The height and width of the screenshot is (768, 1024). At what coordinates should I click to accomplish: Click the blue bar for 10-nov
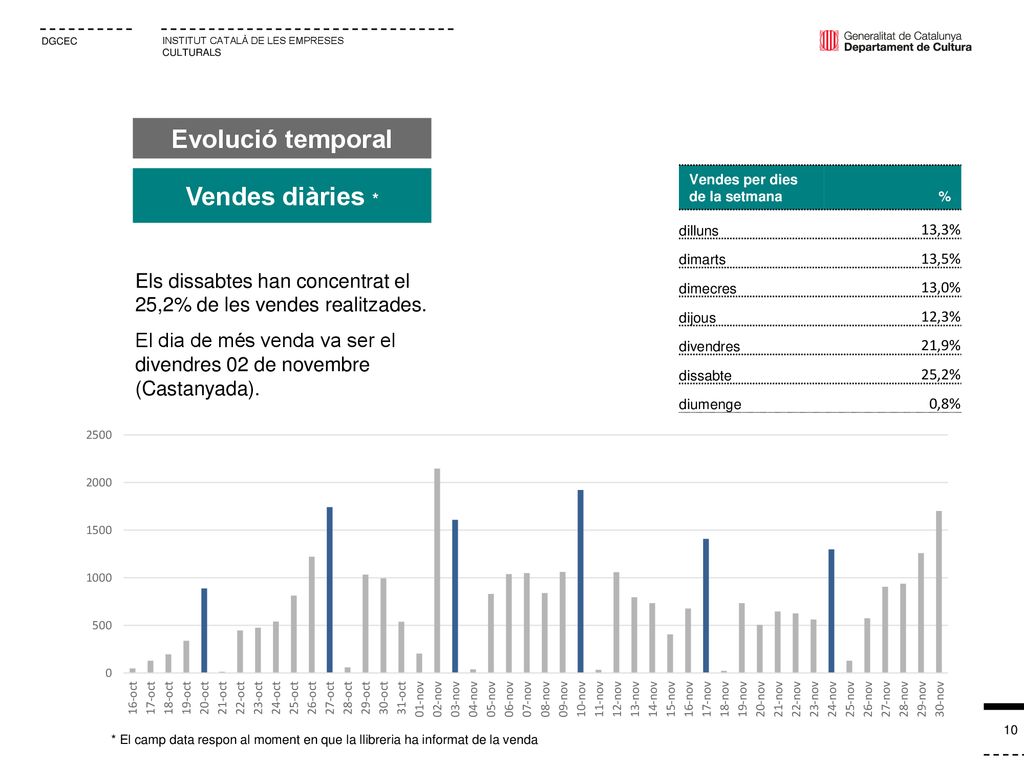click(581, 581)
